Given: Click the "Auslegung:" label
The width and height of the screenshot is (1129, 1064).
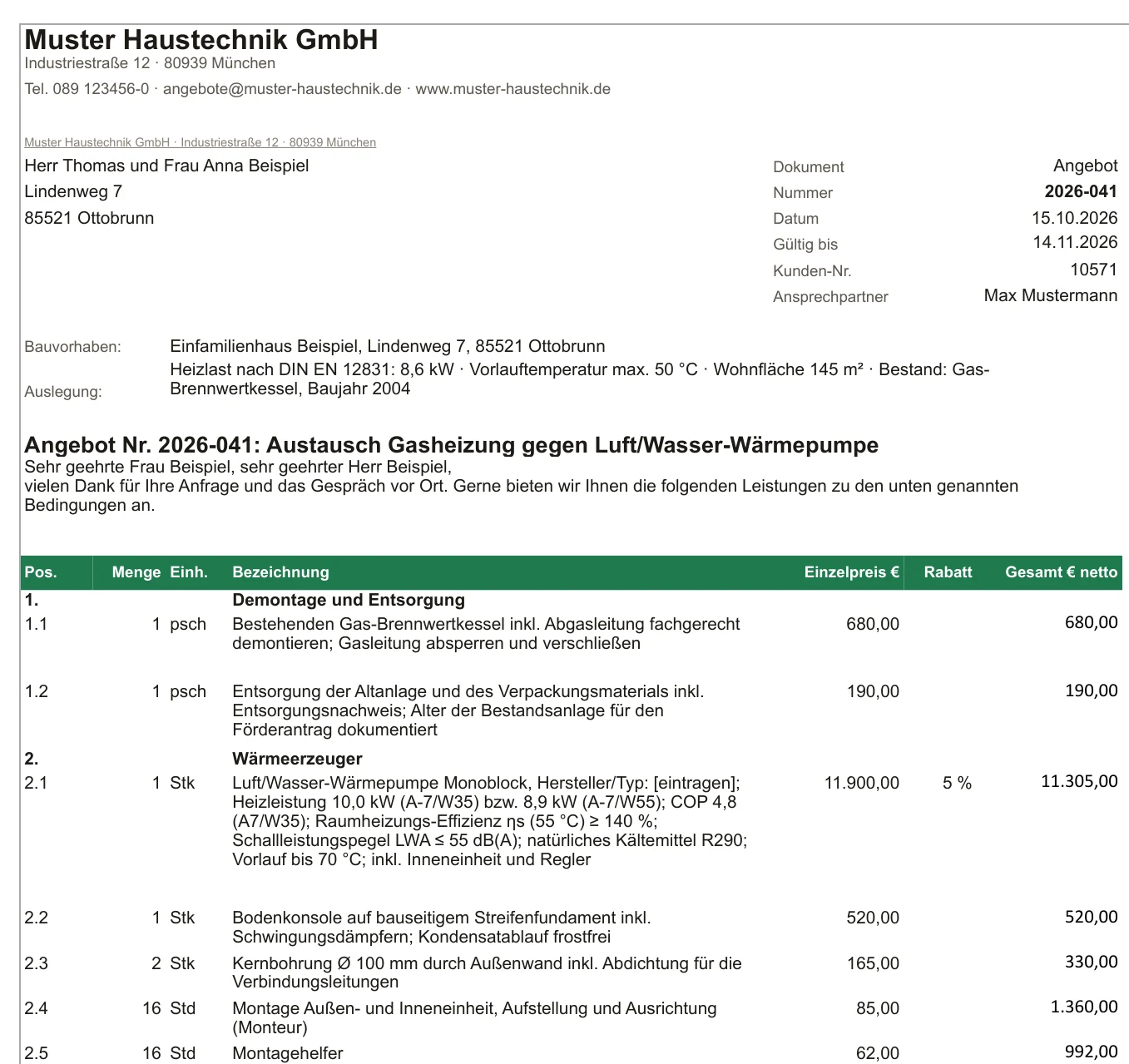Looking at the screenshot, I should [63, 392].
